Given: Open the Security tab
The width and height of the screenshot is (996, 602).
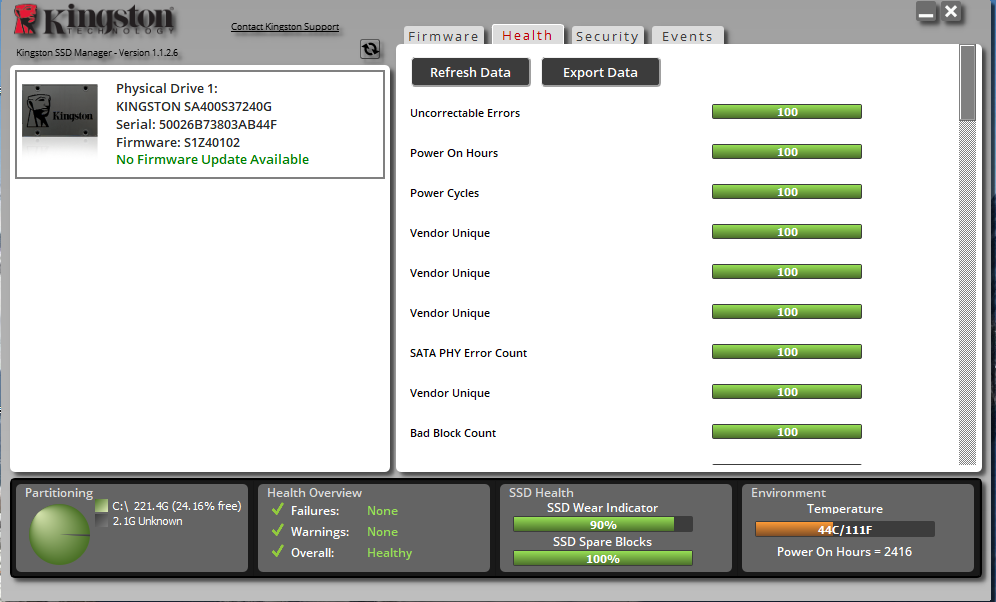Looking at the screenshot, I should [x=607, y=36].
